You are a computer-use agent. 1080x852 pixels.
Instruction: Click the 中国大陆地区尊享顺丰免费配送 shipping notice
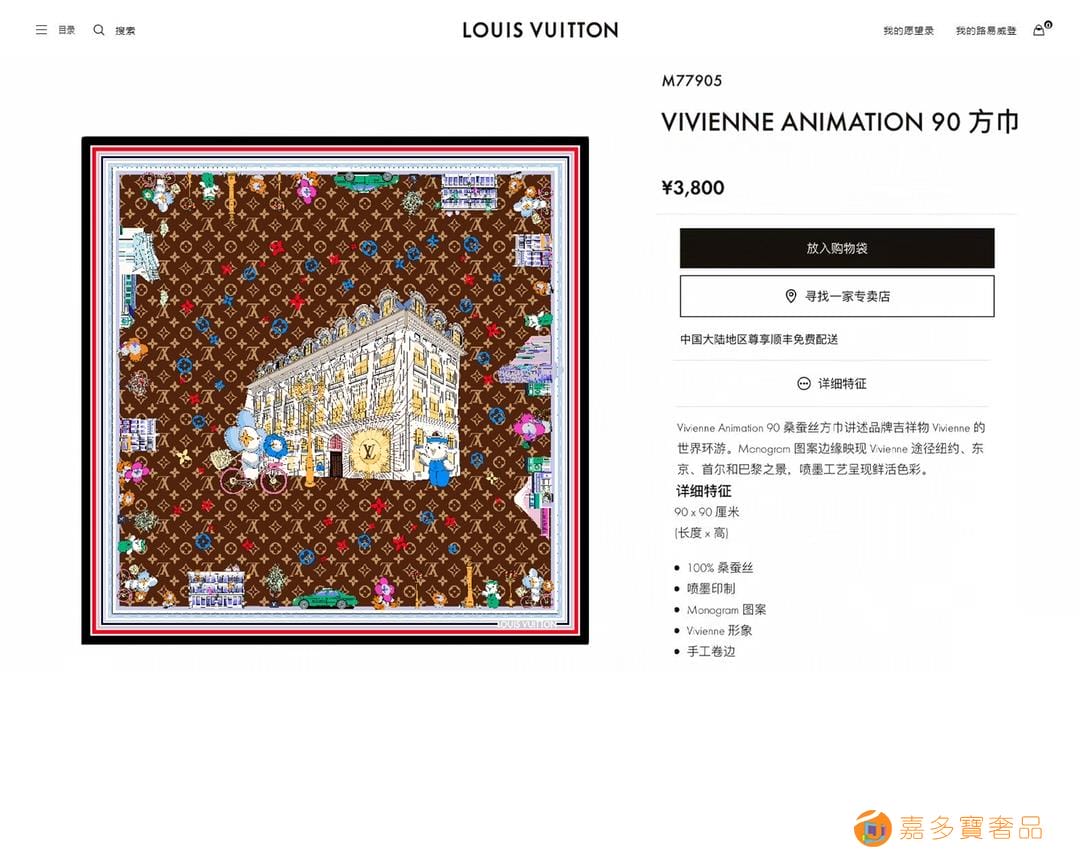[x=759, y=339]
